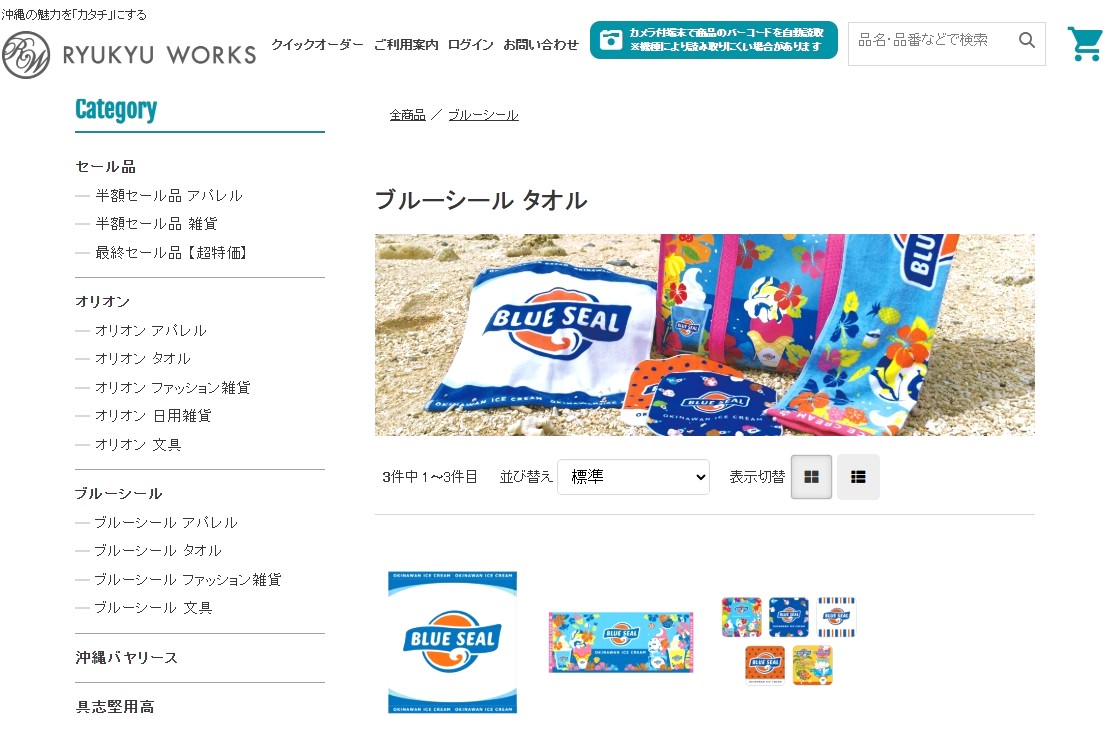Screen dimensions: 1114x731
Task: Click the search magnifier icon
Action: pos(1026,40)
